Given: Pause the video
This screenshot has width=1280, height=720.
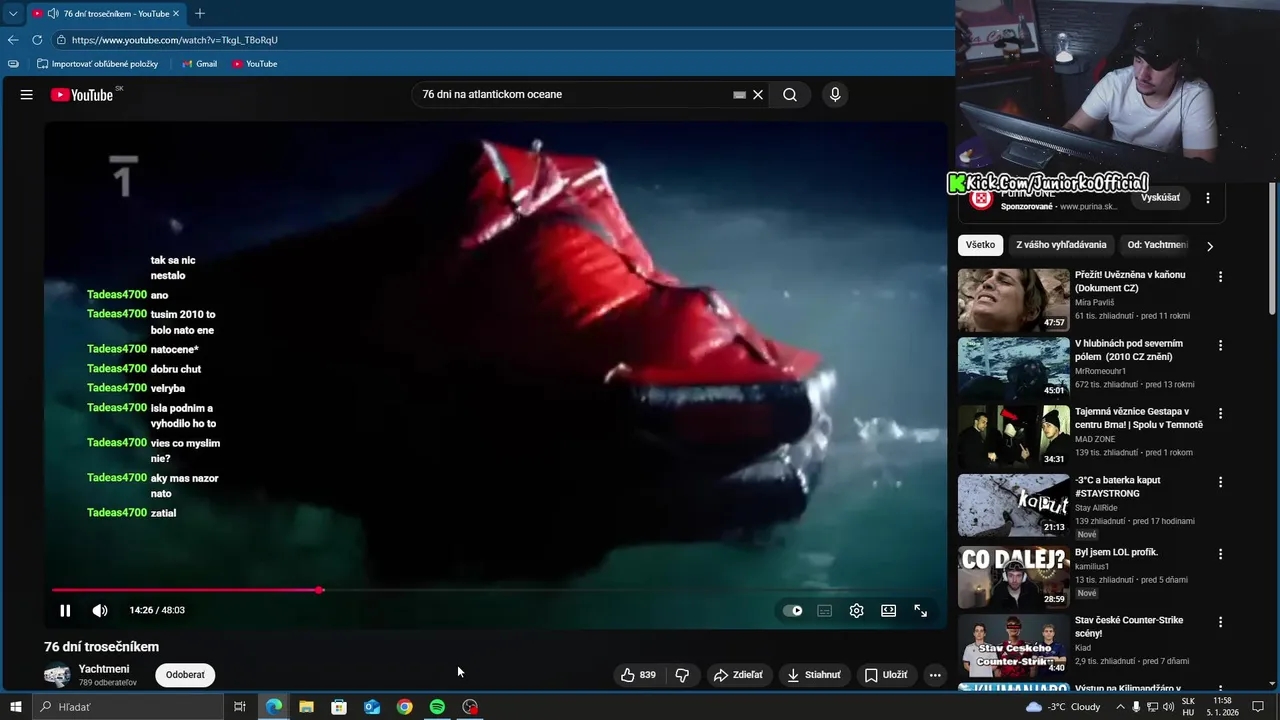Looking at the screenshot, I should [65, 611].
